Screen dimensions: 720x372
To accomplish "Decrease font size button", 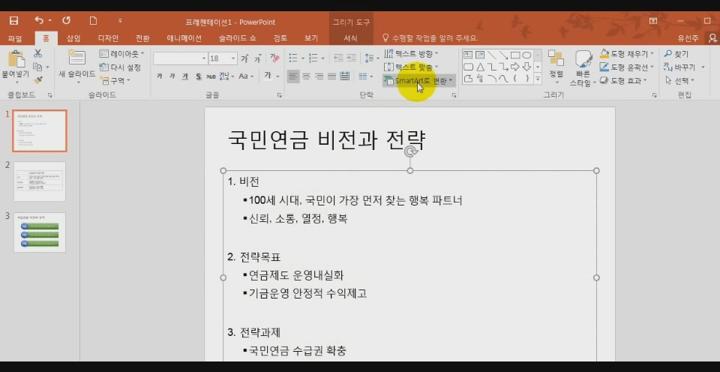I will point(258,58).
